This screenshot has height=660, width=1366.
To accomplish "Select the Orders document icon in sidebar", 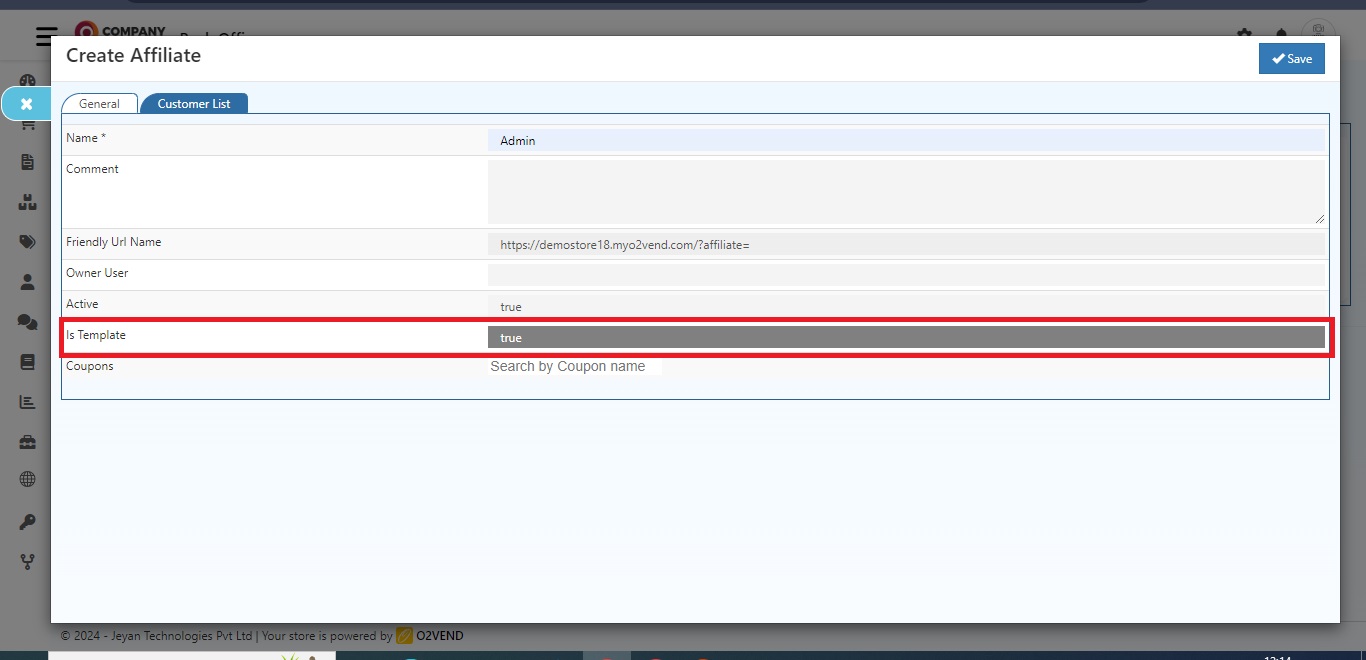I will pos(27,161).
